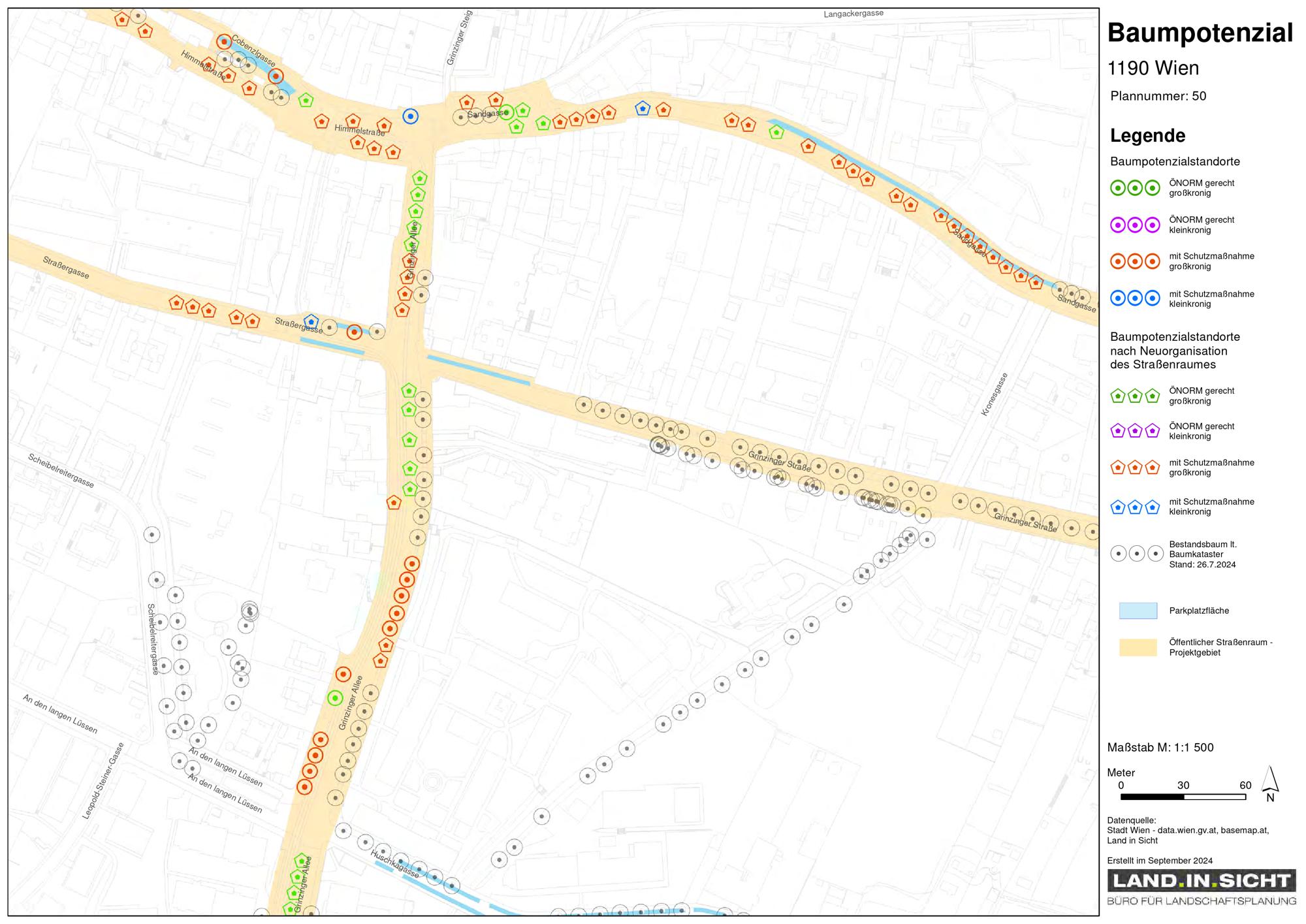Select the Parkplatzfläche light blue swatch
The width and height of the screenshot is (1306, 924).
click(1138, 611)
